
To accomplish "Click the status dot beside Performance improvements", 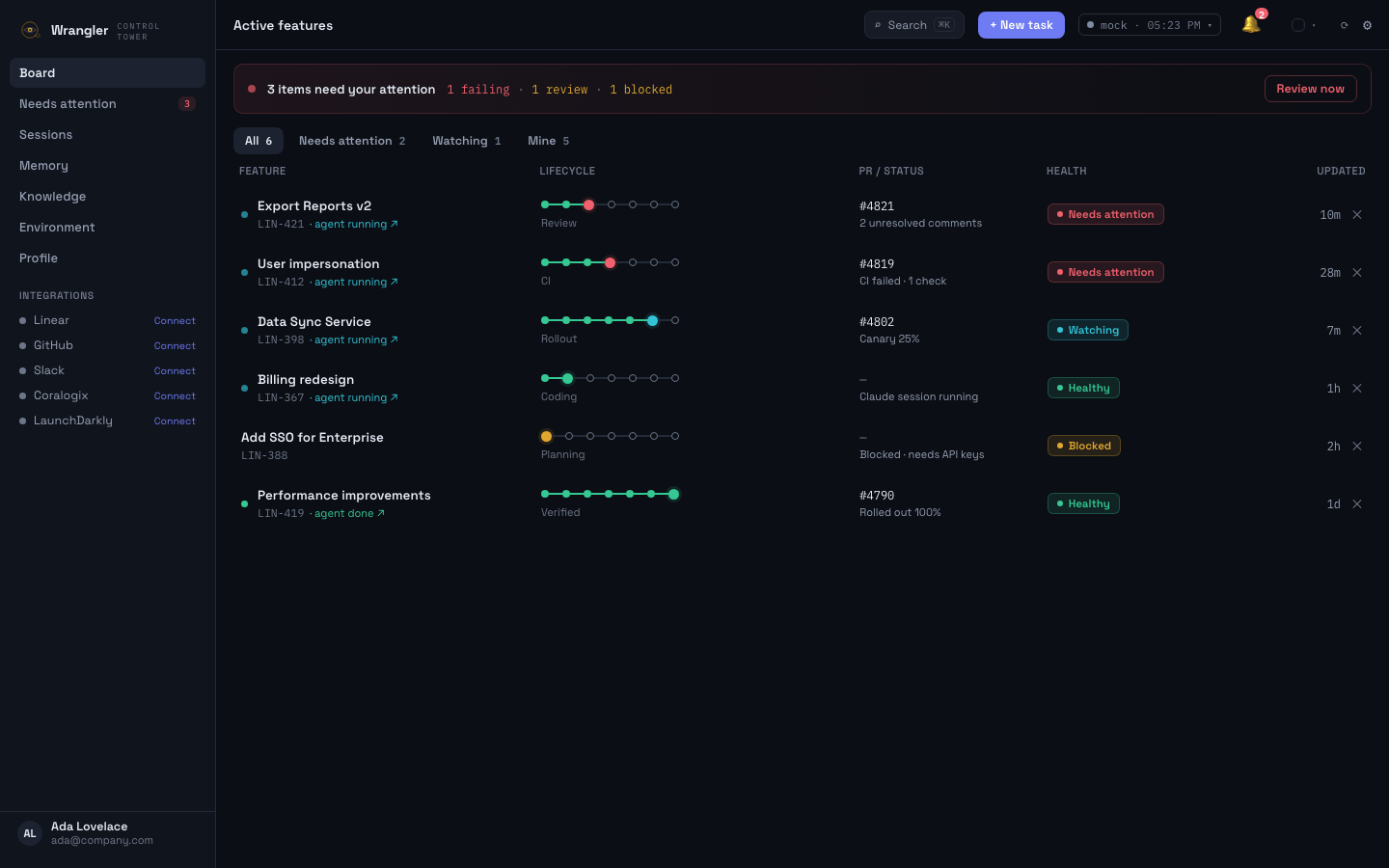I will point(244,503).
